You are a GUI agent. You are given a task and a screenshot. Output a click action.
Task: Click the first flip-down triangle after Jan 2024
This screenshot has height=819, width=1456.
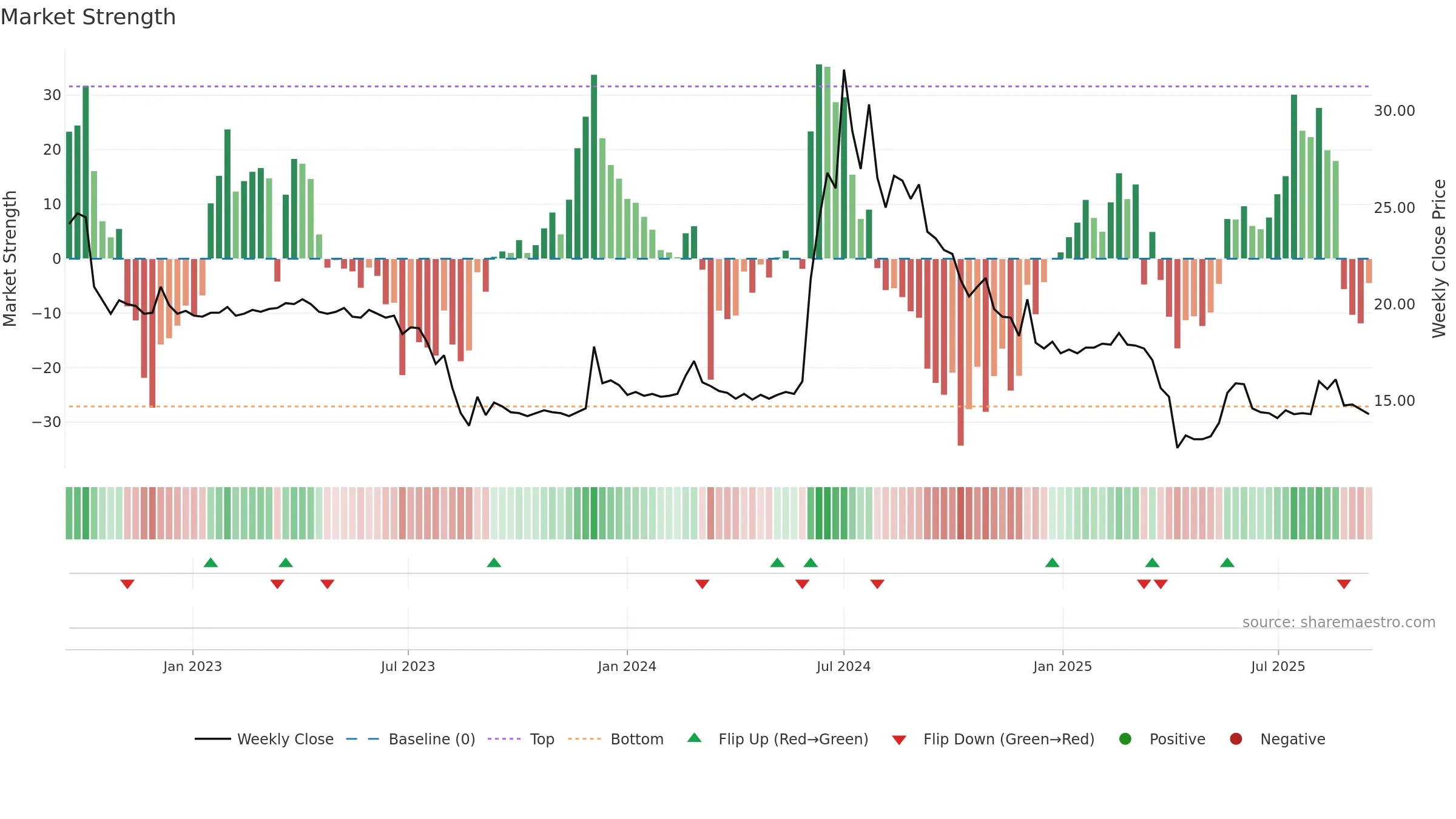tap(703, 584)
